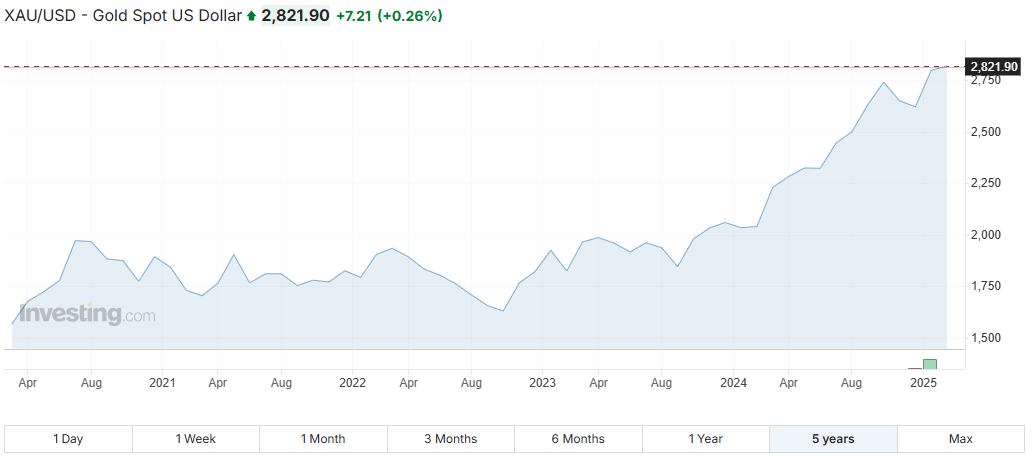Screen dimensions: 1032x460
Task: Click the green up arrow beside the price
Action: click(x=251, y=16)
